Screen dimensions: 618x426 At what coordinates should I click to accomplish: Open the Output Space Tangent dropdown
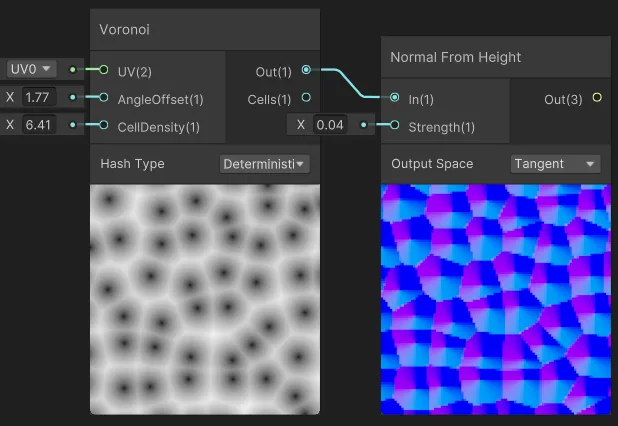555,164
